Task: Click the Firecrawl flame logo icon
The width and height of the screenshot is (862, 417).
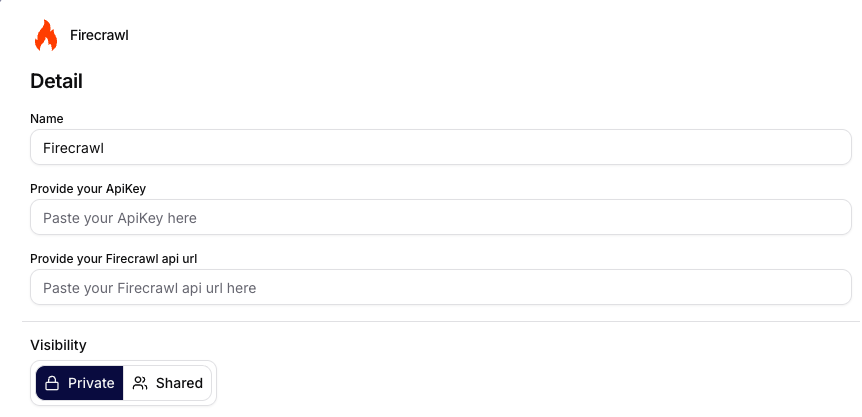Action: [46, 35]
